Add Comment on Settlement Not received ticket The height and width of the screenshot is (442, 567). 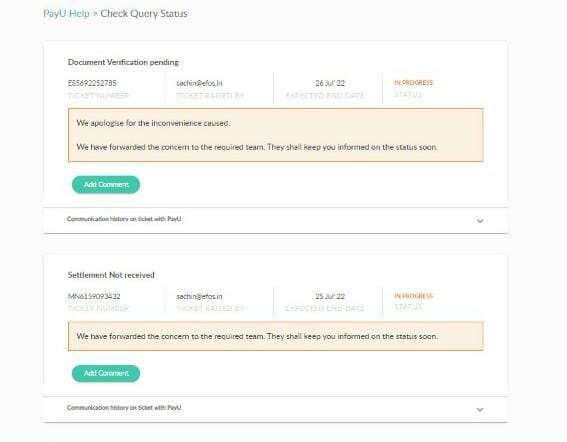point(106,373)
